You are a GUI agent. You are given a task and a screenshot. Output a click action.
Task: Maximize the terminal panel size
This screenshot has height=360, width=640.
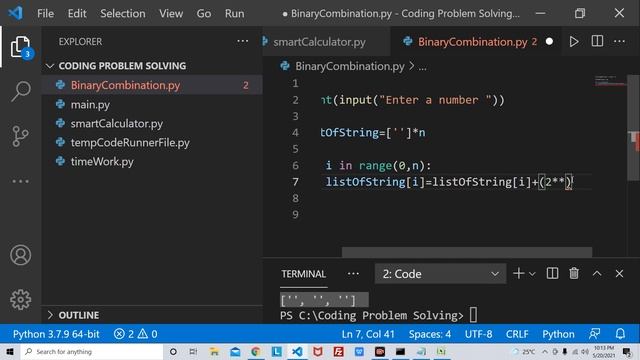pyautogui.click(x=597, y=273)
